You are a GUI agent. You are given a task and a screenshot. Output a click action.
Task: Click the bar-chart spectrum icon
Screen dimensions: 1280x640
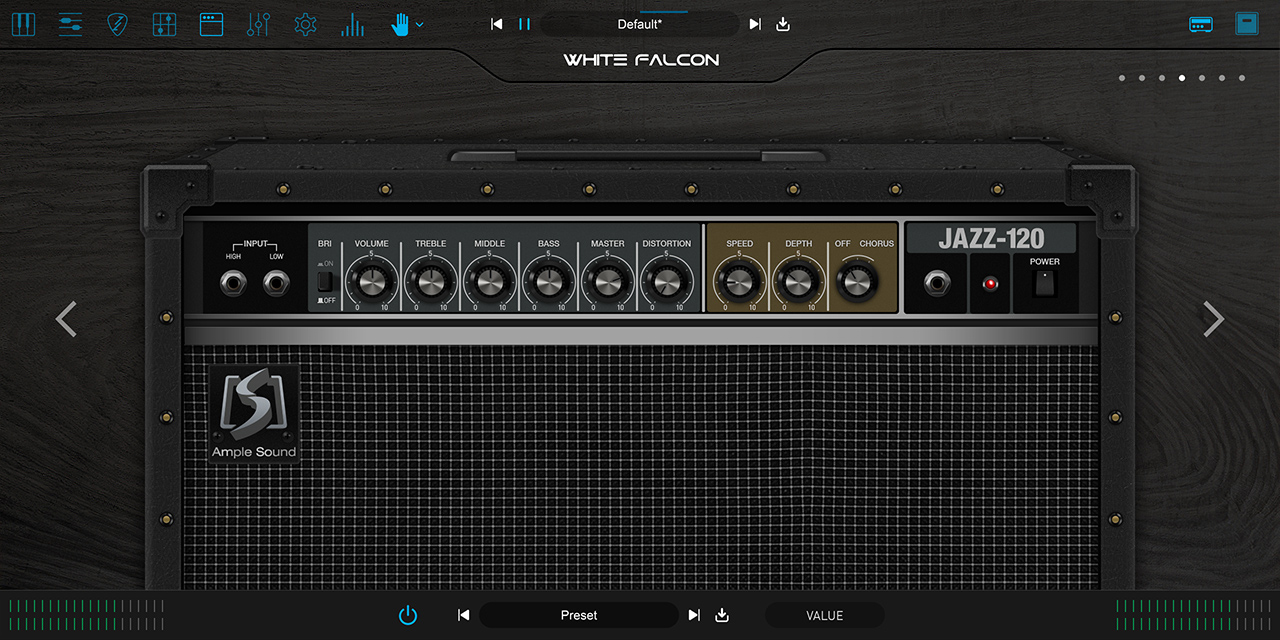(x=352, y=24)
